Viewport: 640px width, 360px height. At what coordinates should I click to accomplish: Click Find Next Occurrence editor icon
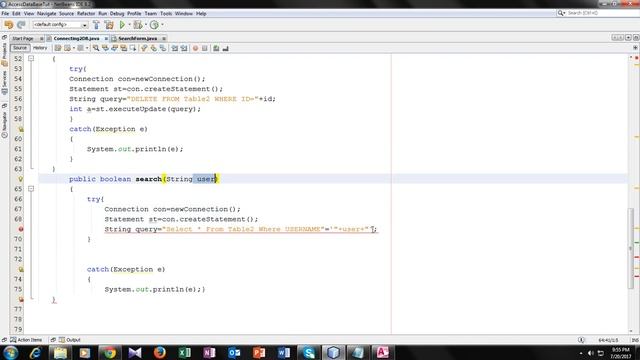pyautogui.click(x=114, y=48)
